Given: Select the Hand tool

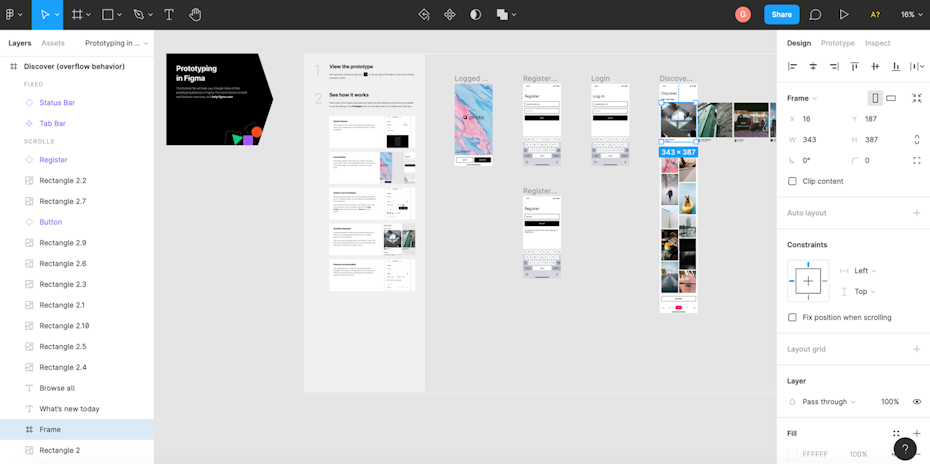Looking at the screenshot, I should (x=196, y=15).
